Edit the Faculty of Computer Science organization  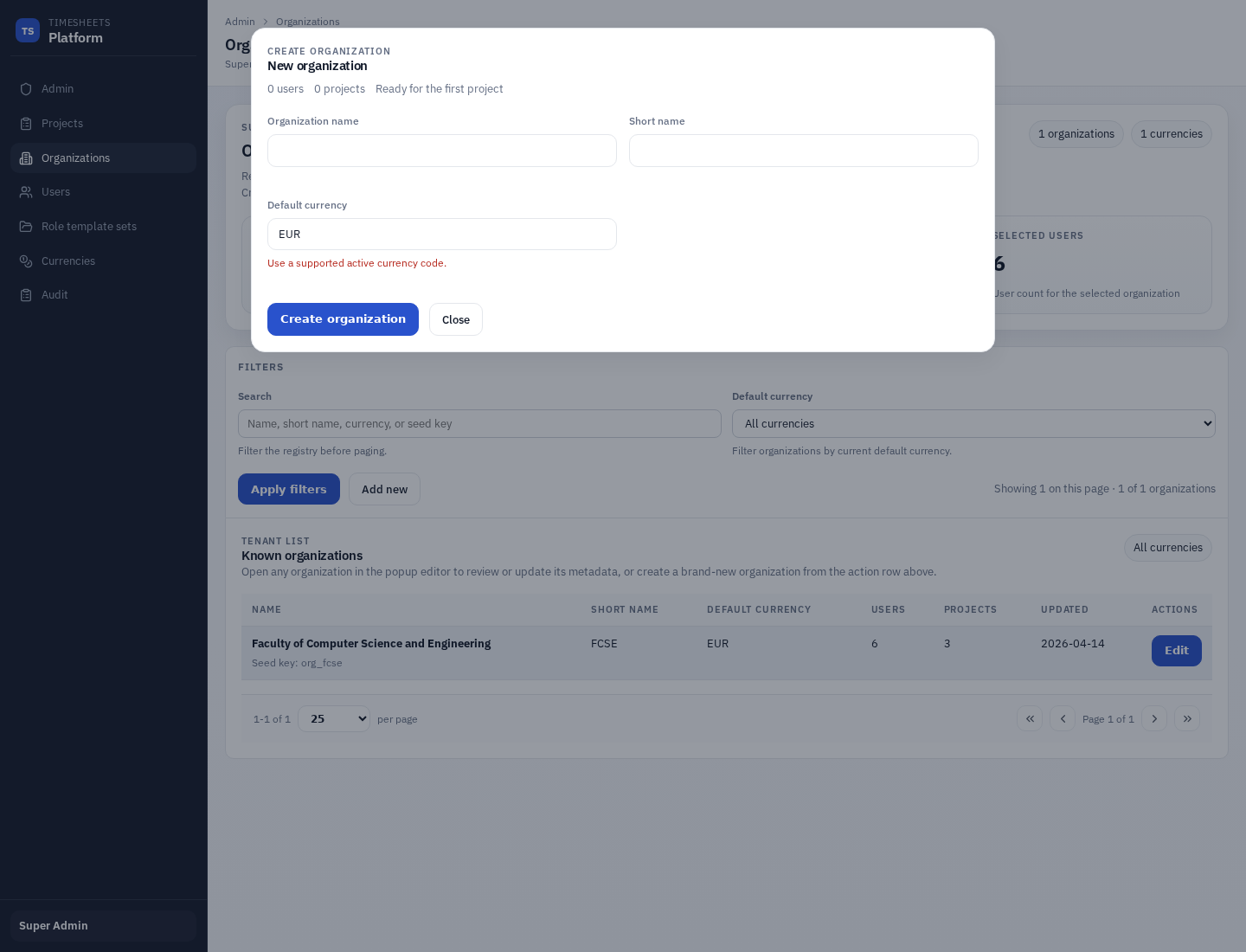coord(1176,651)
